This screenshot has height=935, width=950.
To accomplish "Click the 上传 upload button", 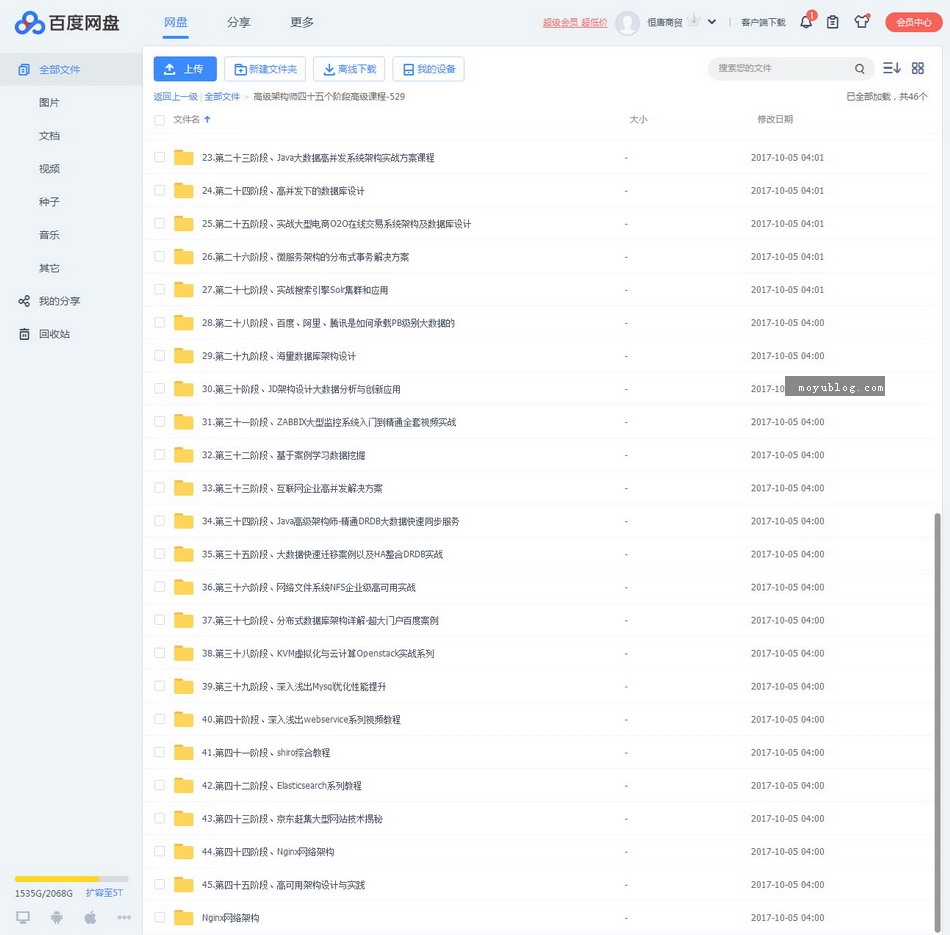I will coord(185,69).
